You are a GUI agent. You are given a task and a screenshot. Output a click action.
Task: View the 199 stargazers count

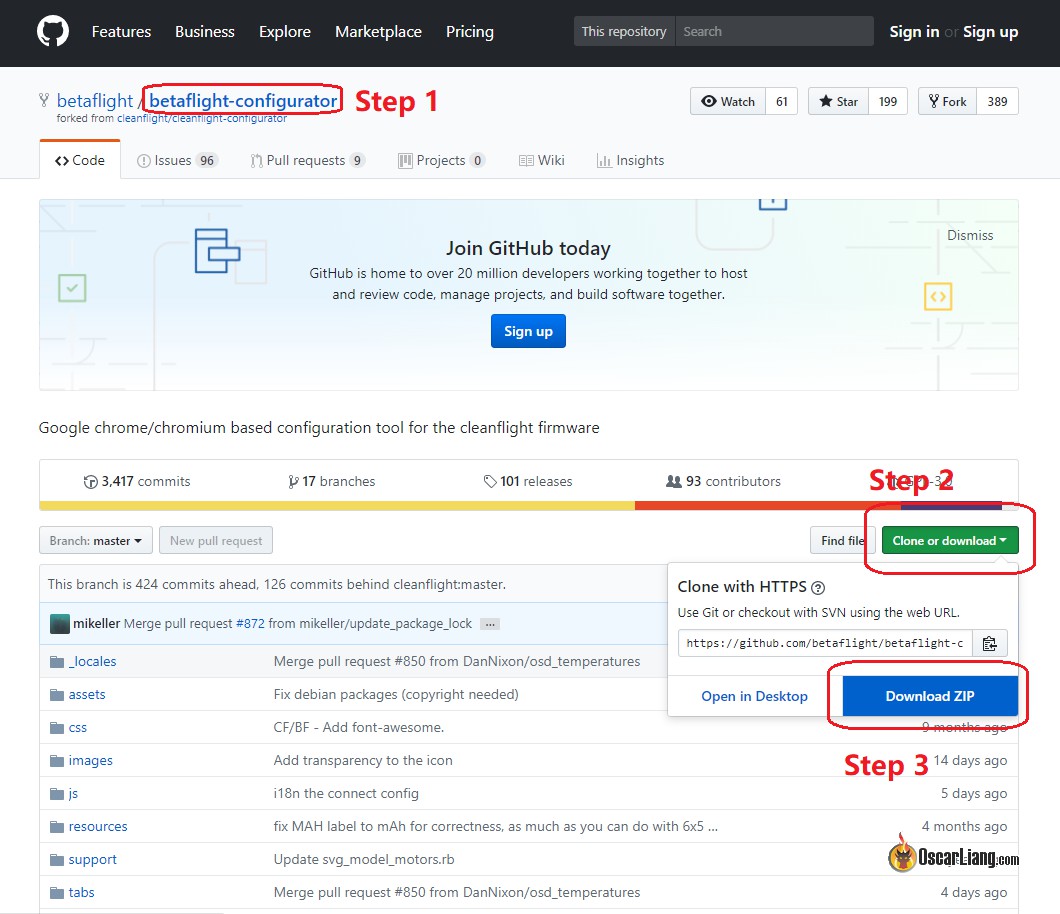coord(888,101)
